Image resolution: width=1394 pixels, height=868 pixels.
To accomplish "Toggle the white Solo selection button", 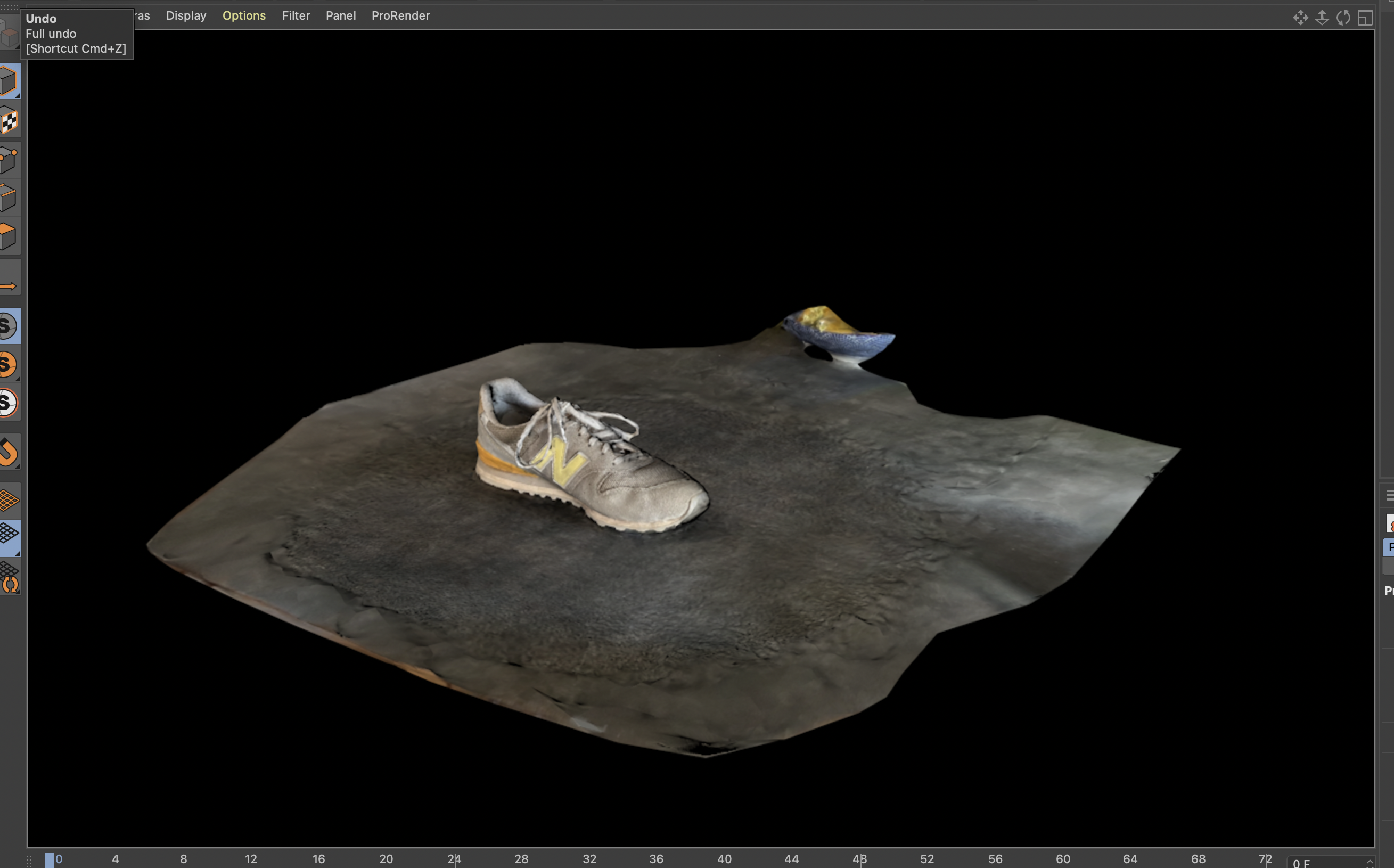I will click(8, 403).
